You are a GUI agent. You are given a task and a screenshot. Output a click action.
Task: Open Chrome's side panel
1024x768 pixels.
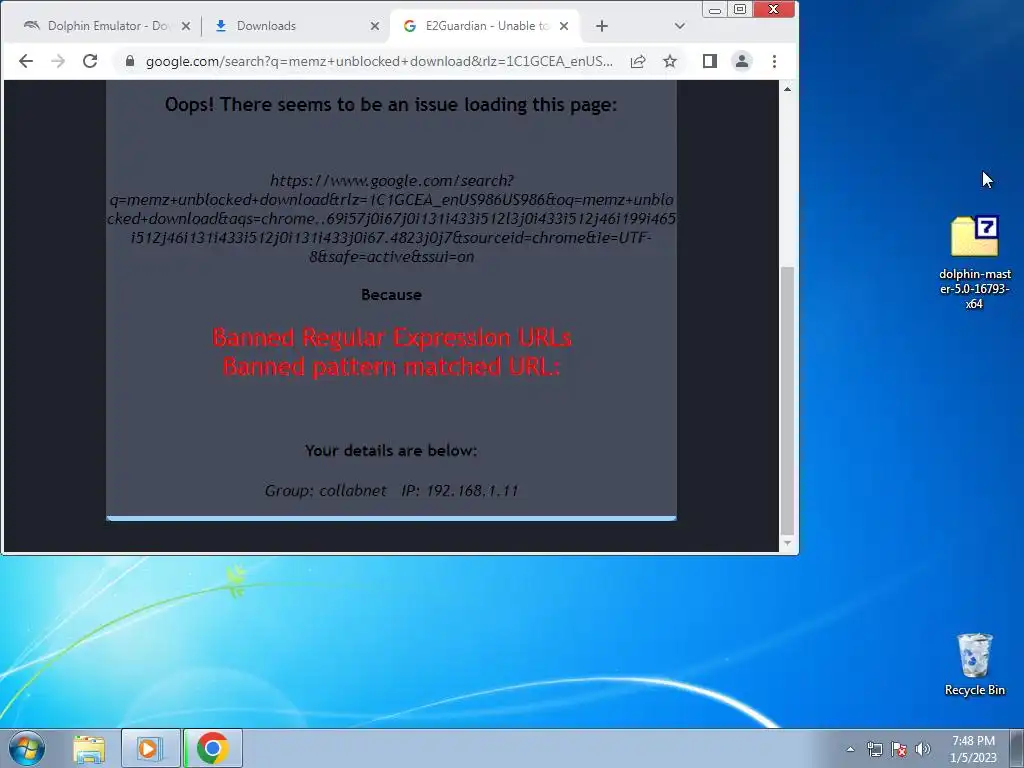pos(710,61)
